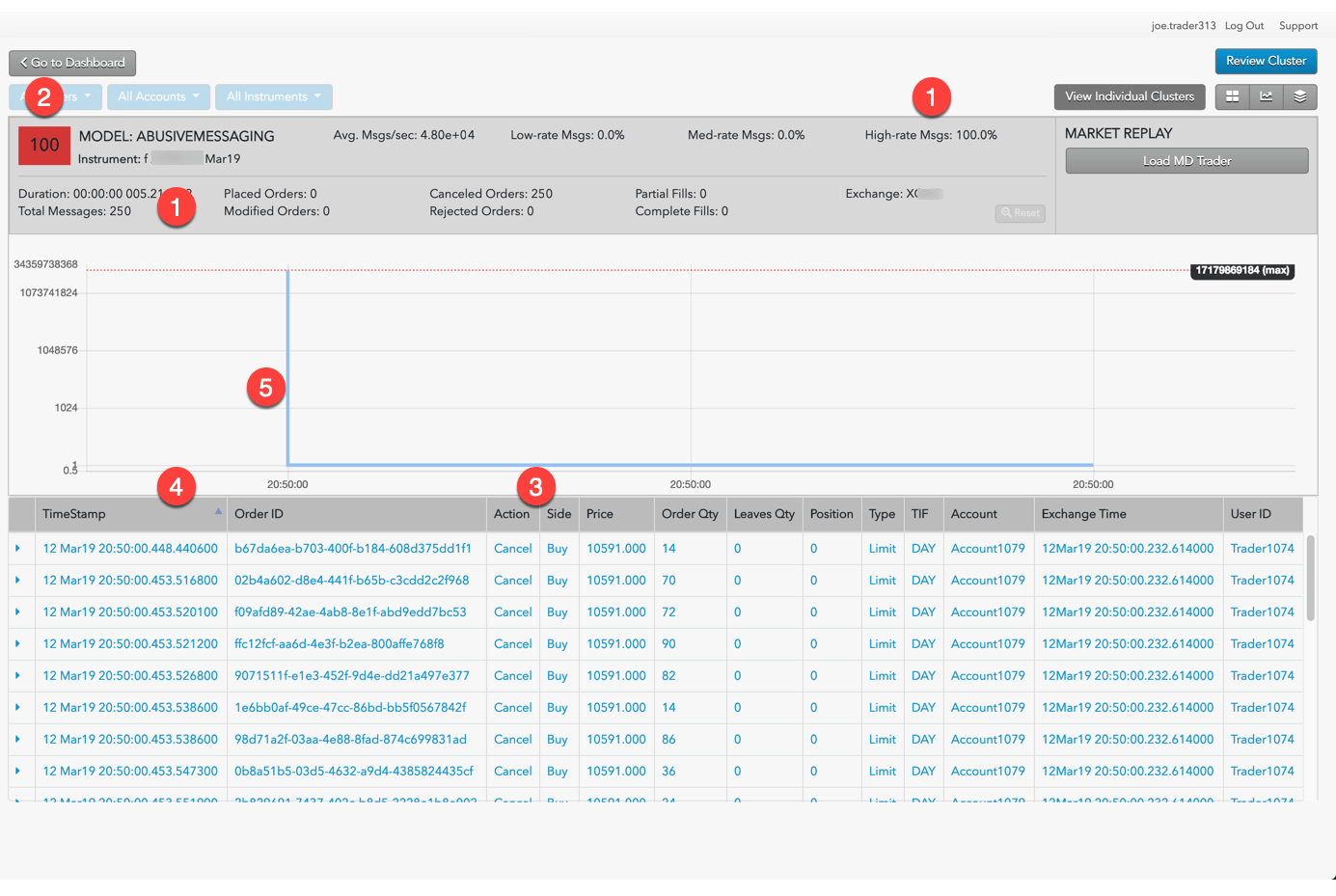The width and height of the screenshot is (1336, 896).
Task: Sort by TIF column header
Action: 924,514
